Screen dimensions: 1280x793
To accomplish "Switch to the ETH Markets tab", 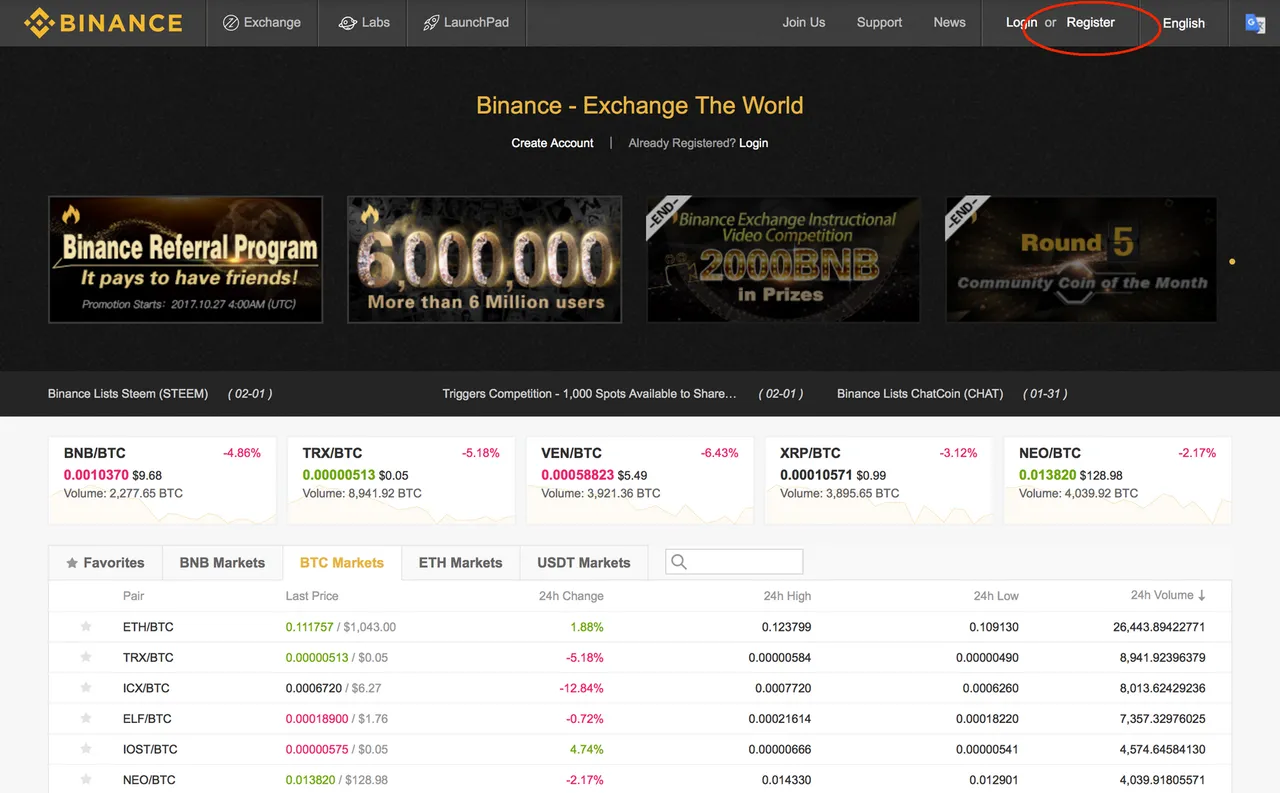I will pos(460,563).
